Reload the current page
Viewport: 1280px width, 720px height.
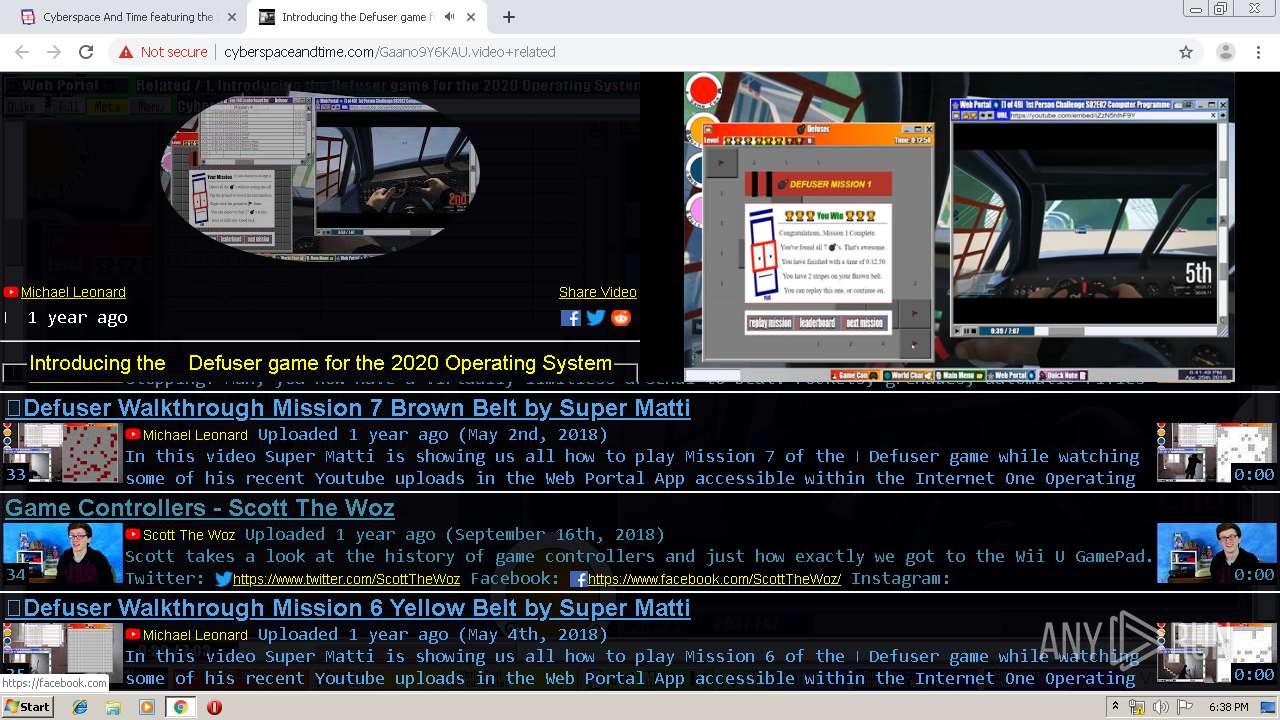coord(86,52)
